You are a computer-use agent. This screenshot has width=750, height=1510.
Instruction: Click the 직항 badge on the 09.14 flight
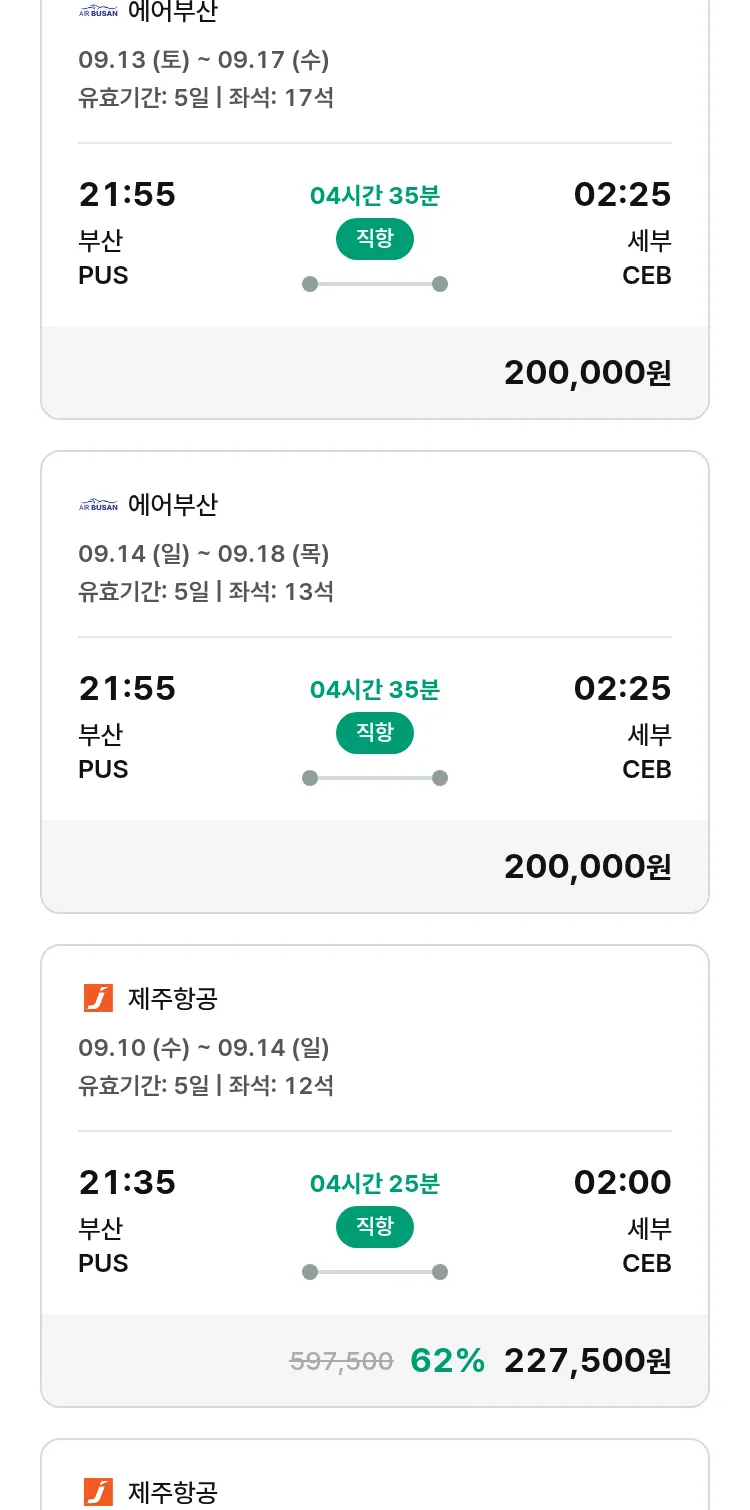click(374, 733)
